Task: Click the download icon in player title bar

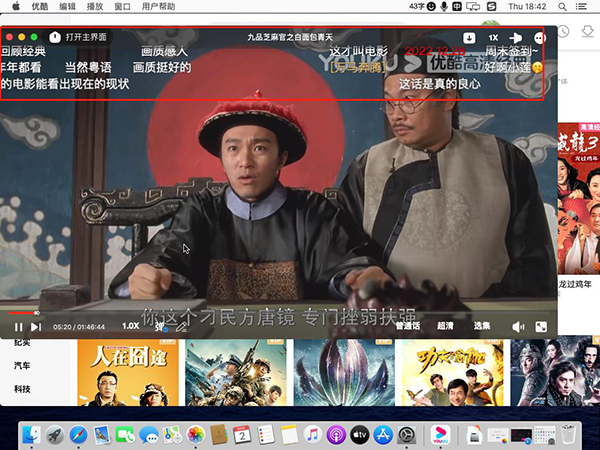Action: click(469, 38)
